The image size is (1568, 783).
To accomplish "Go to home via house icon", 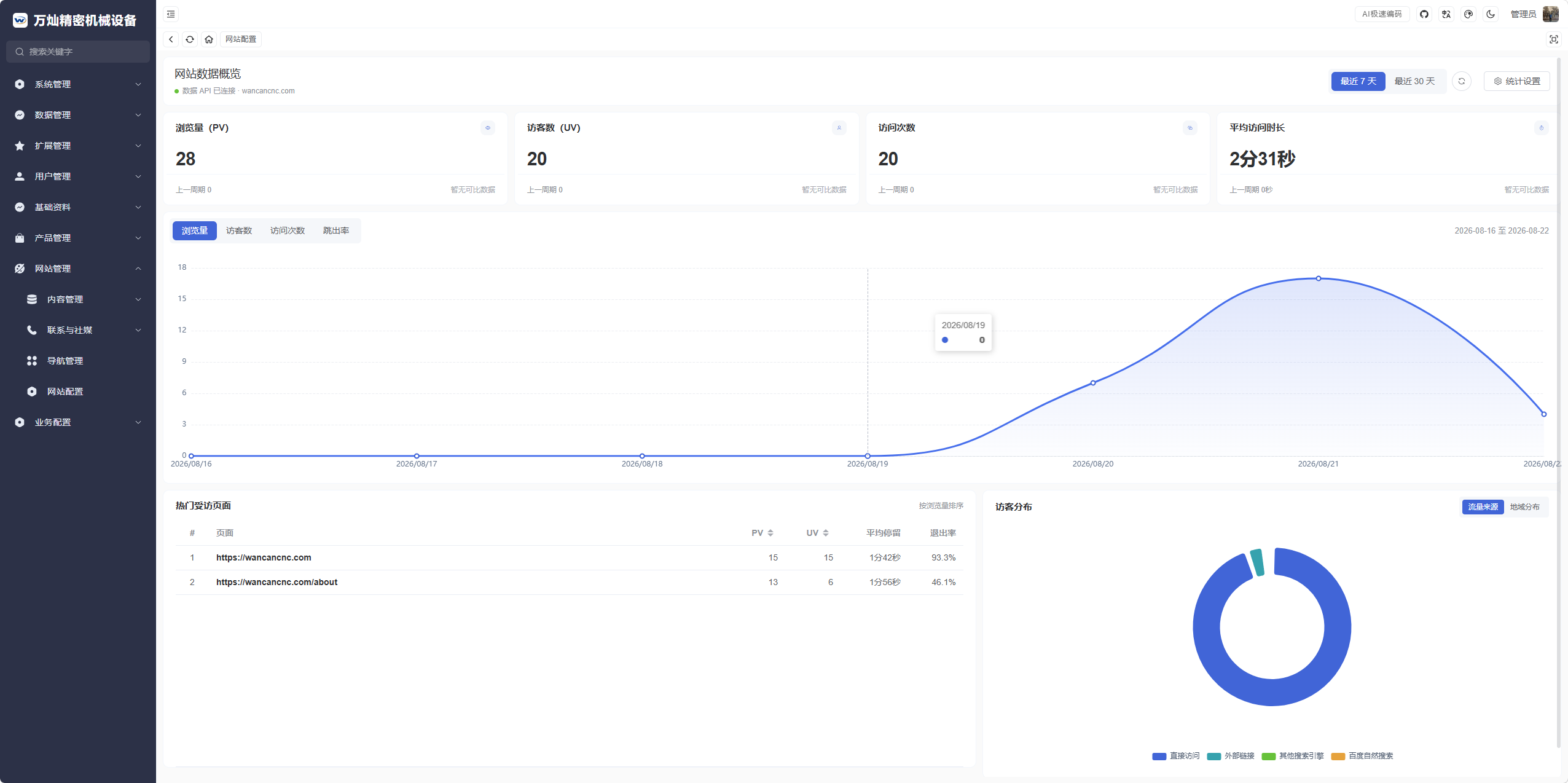I will 209,39.
